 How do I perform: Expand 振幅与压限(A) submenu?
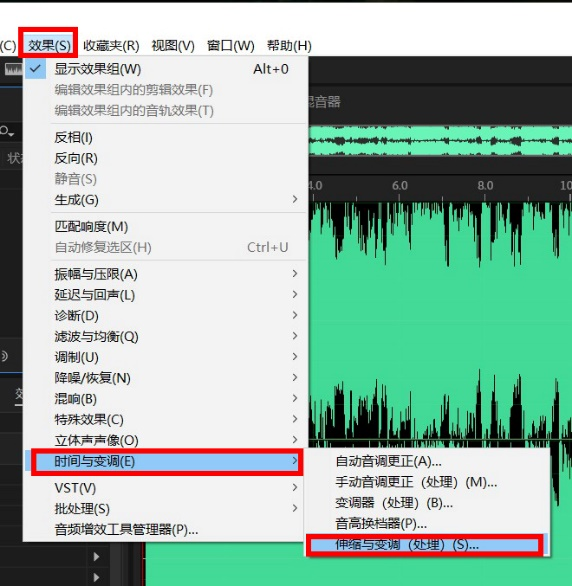pyautogui.click(x=165, y=274)
